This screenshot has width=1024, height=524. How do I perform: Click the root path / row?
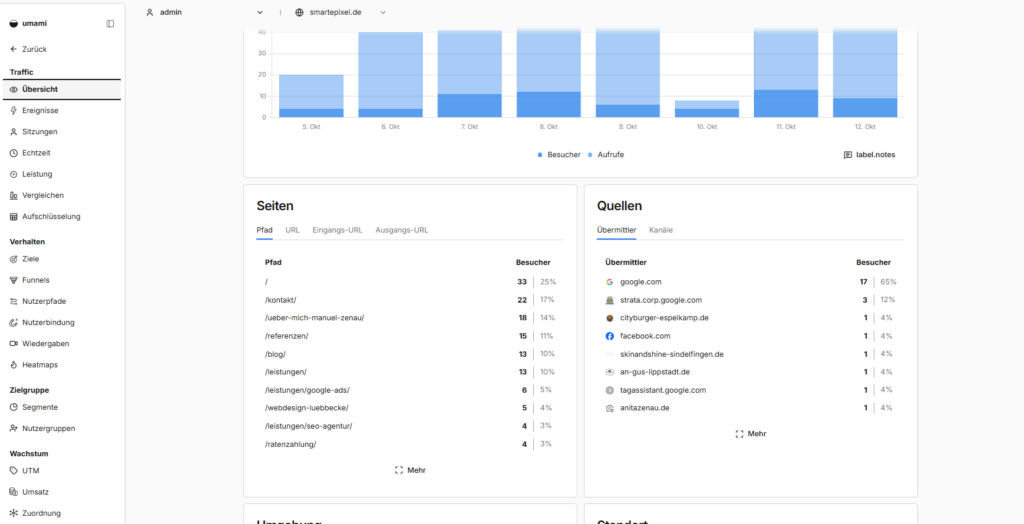[410, 282]
